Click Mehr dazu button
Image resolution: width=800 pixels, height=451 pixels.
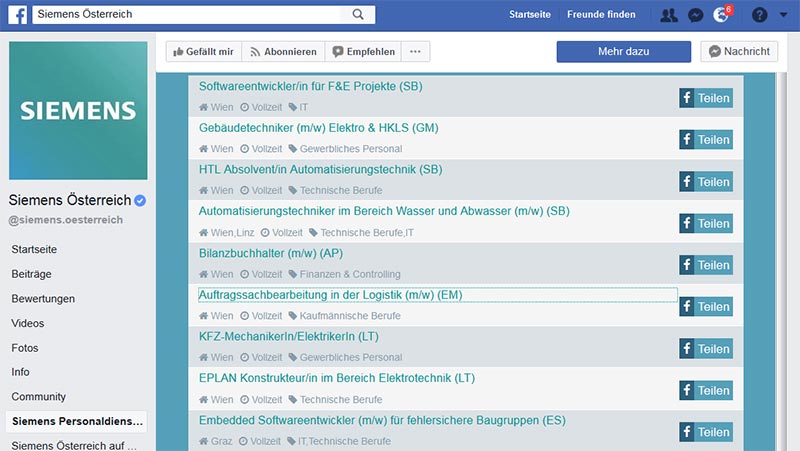tap(623, 52)
